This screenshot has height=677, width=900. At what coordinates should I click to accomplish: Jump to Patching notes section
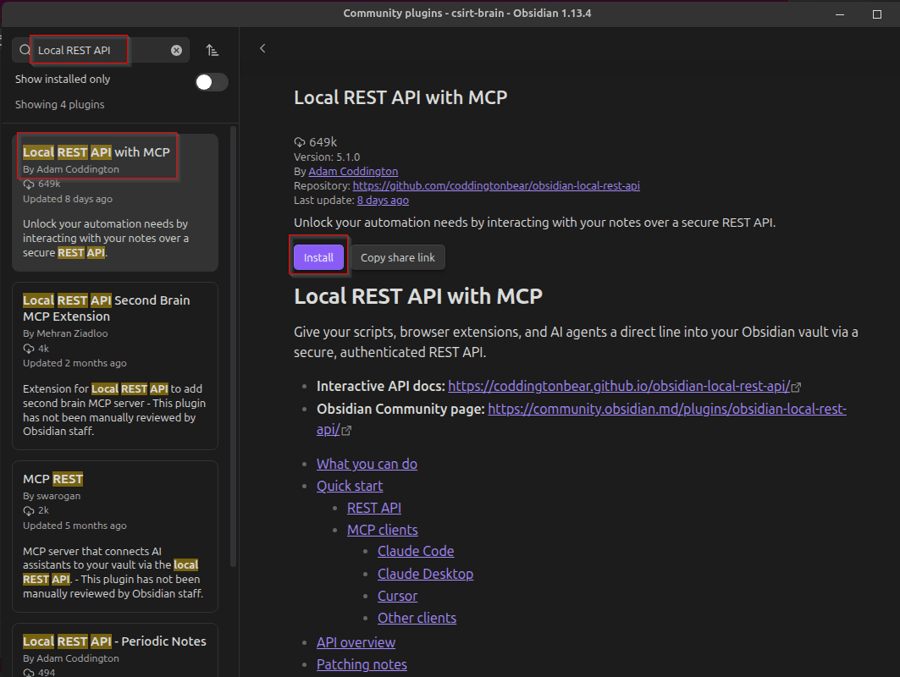tap(362, 664)
